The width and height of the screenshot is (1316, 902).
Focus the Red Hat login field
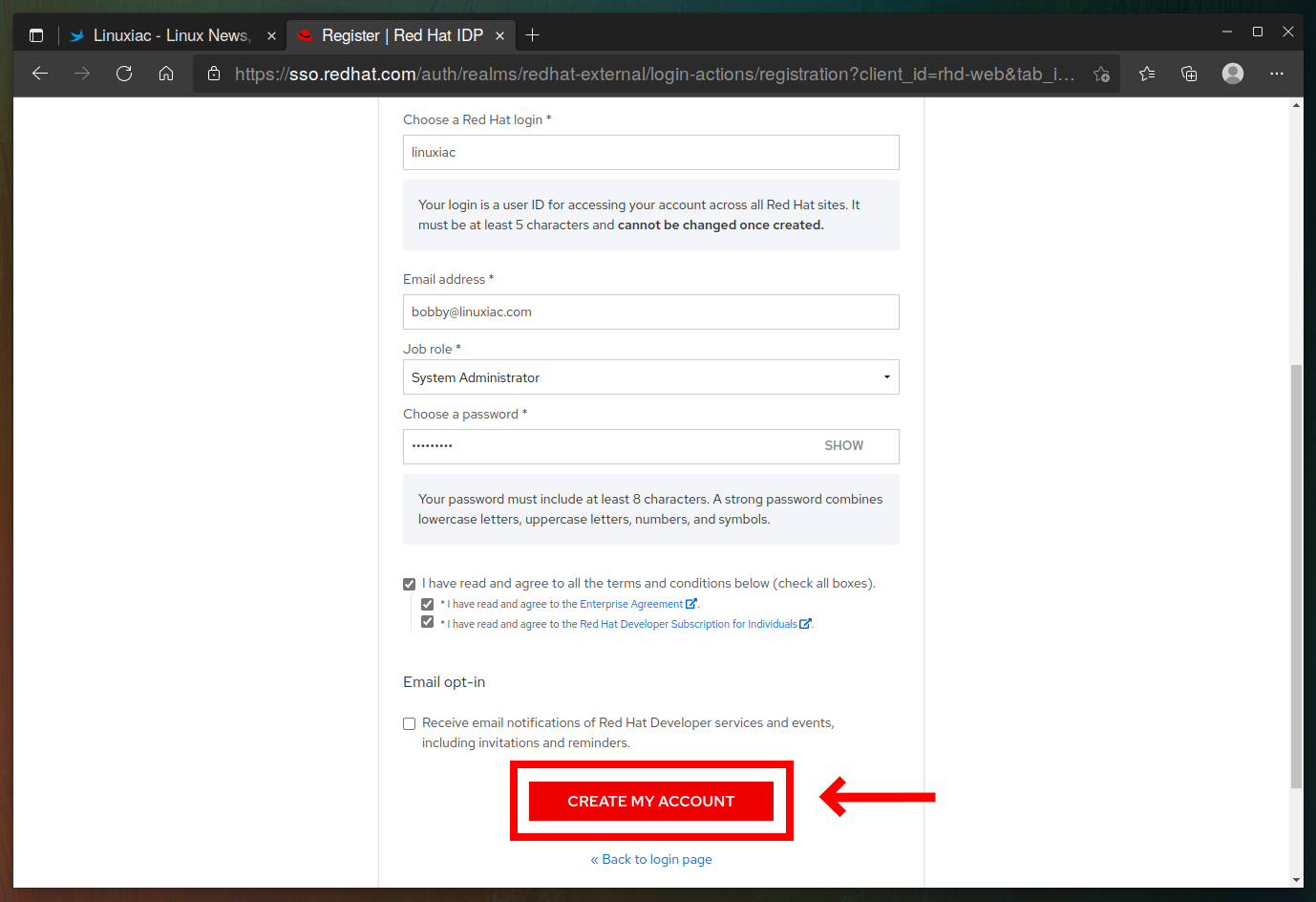click(x=651, y=152)
